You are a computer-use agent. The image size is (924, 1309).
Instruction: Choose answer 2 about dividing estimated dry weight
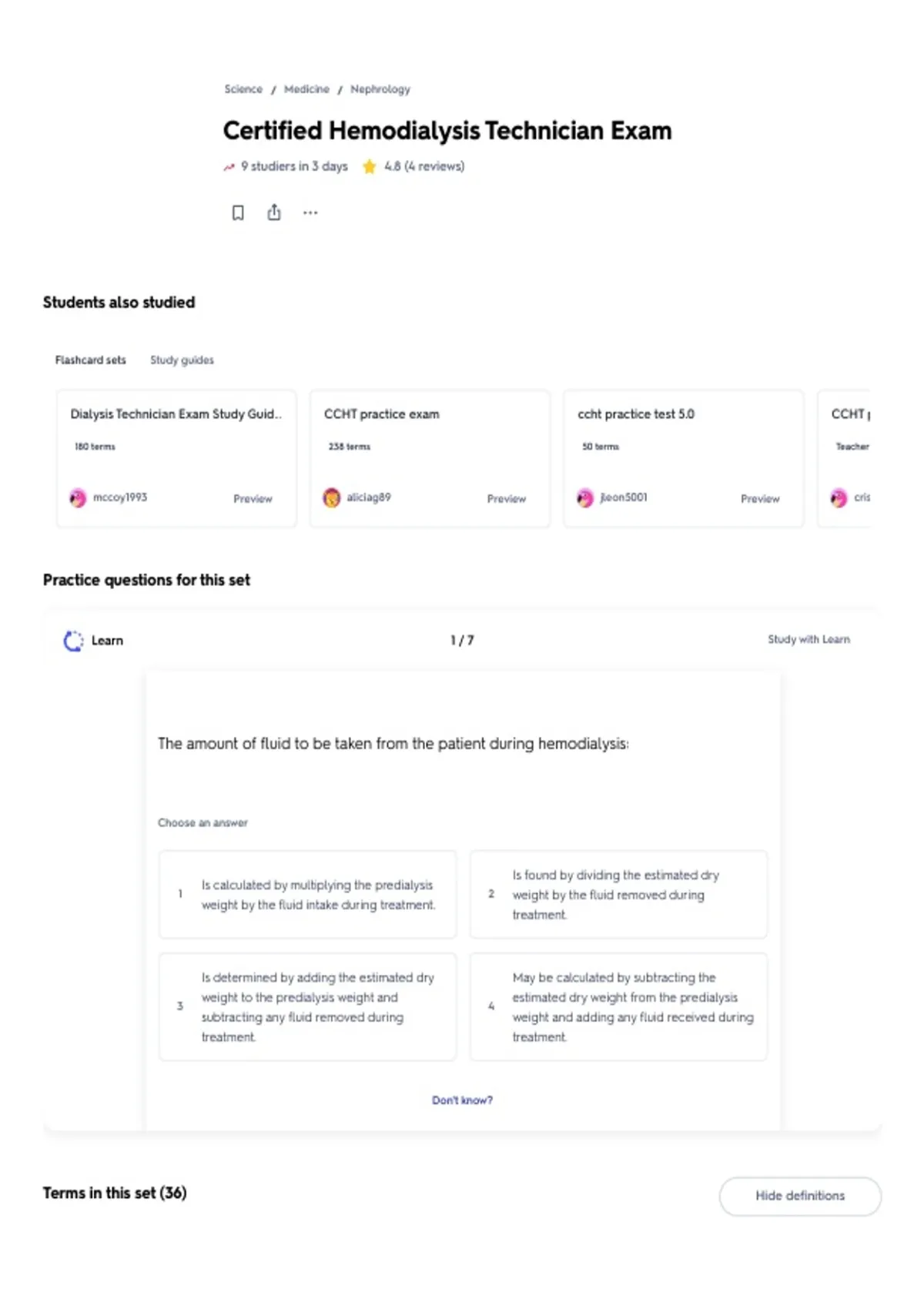tap(619, 895)
